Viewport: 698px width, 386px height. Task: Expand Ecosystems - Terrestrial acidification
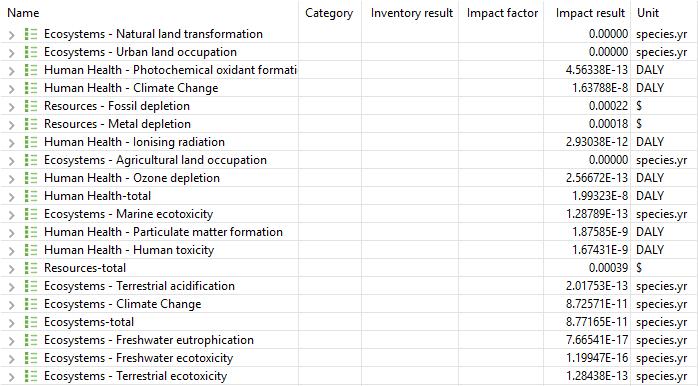12,286
